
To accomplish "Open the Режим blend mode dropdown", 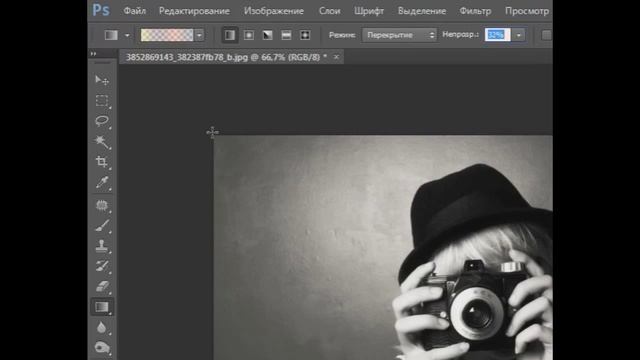I will 399,35.
